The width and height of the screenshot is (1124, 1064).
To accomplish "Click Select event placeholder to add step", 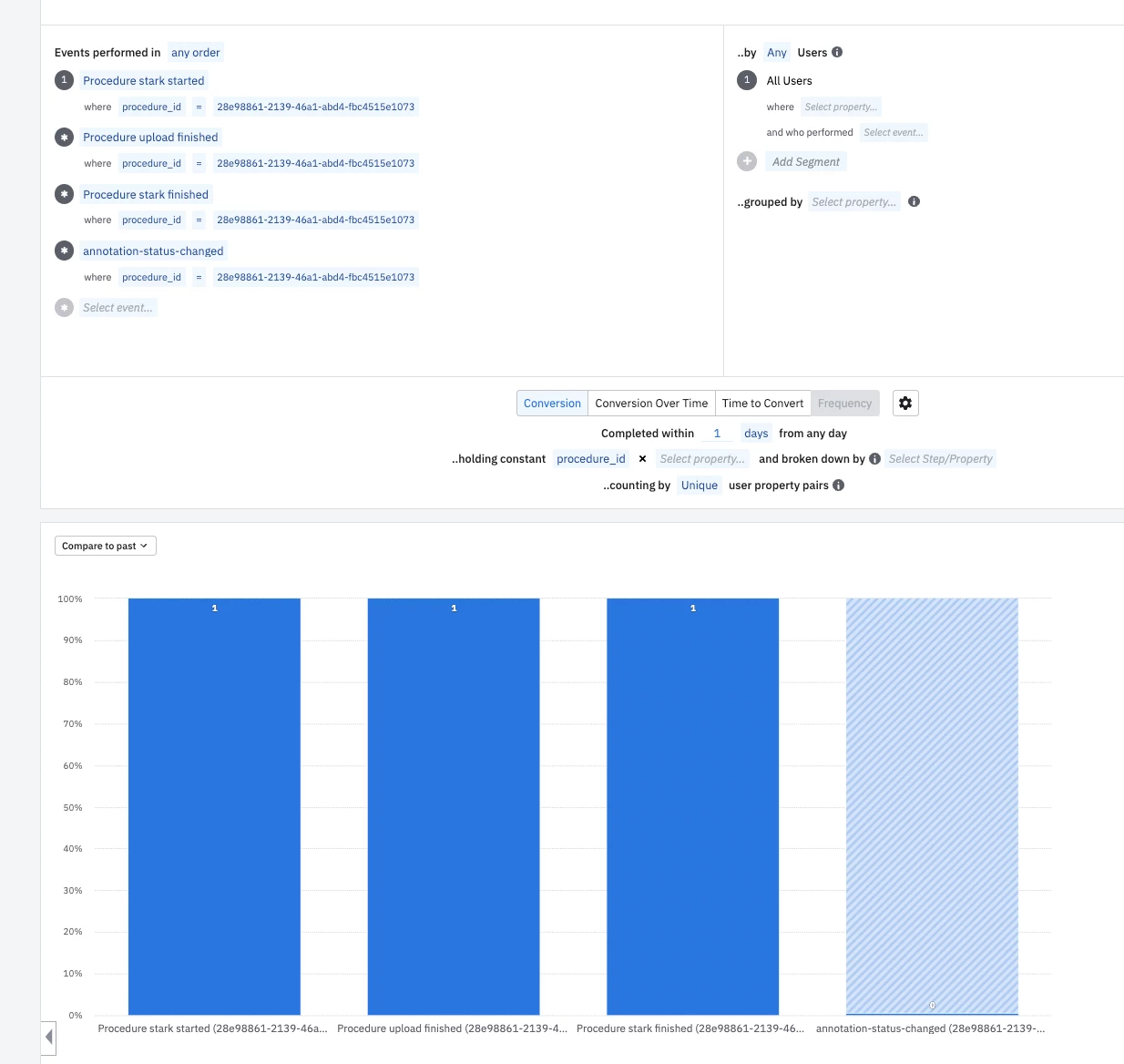I will [118, 307].
